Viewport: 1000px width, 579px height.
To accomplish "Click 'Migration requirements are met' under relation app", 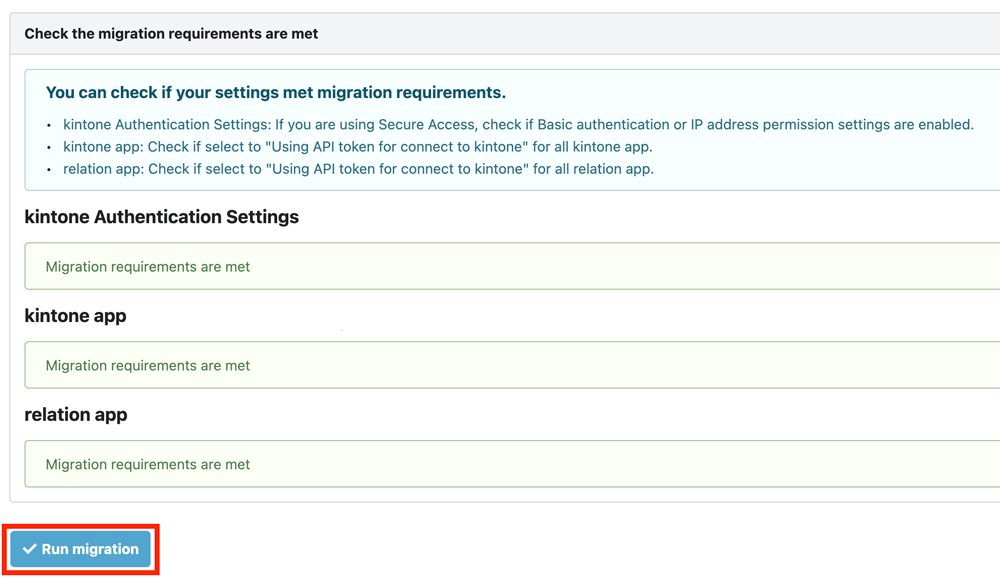I will 147,464.
